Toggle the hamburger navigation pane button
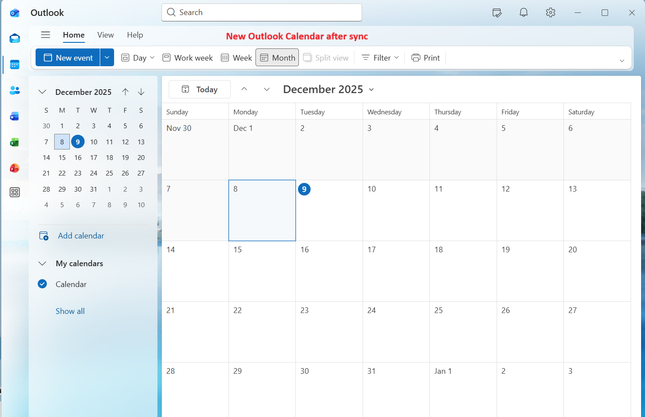Viewport: 645px width, 417px height. pos(46,35)
